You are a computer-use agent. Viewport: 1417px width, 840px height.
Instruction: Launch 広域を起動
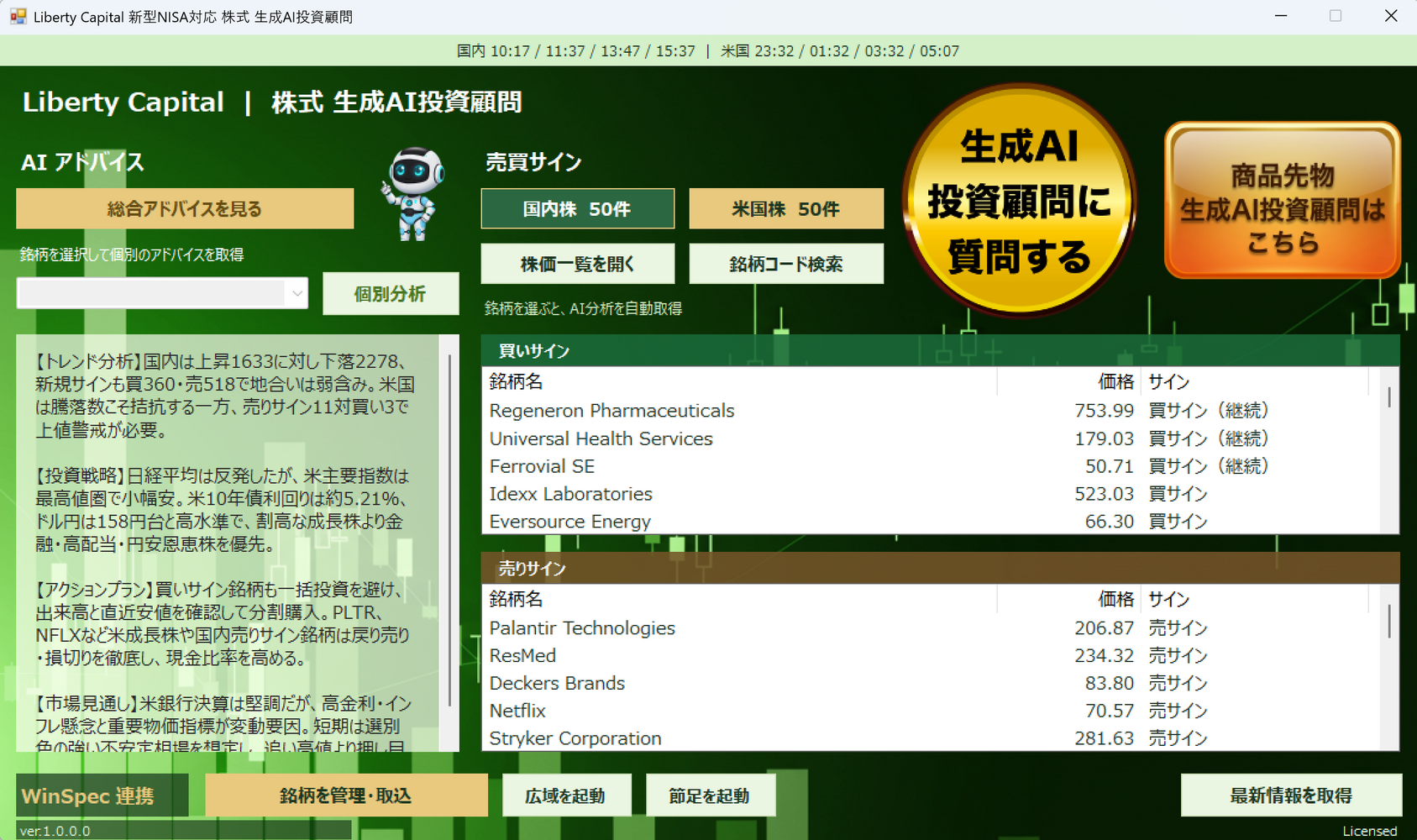point(566,795)
